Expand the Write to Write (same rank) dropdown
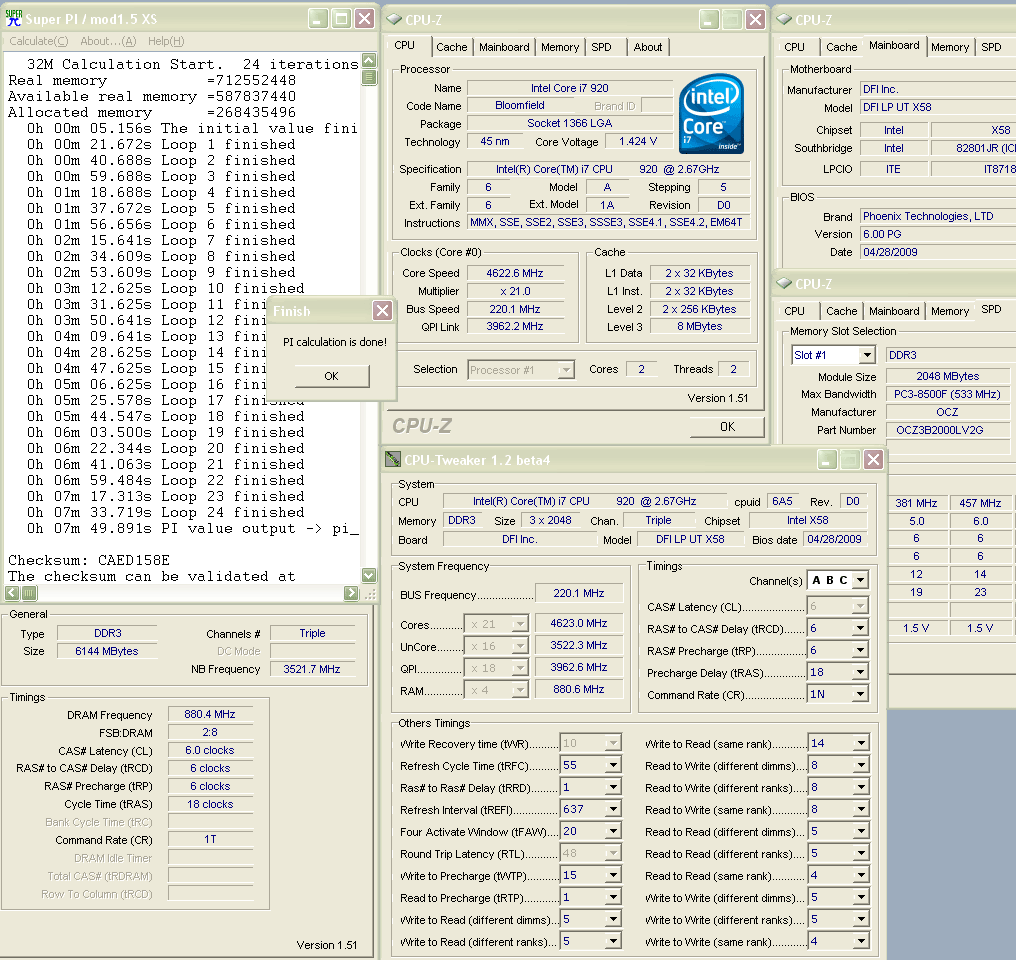The height and width of the screenshot is (960, 1016). pos(860,942)
